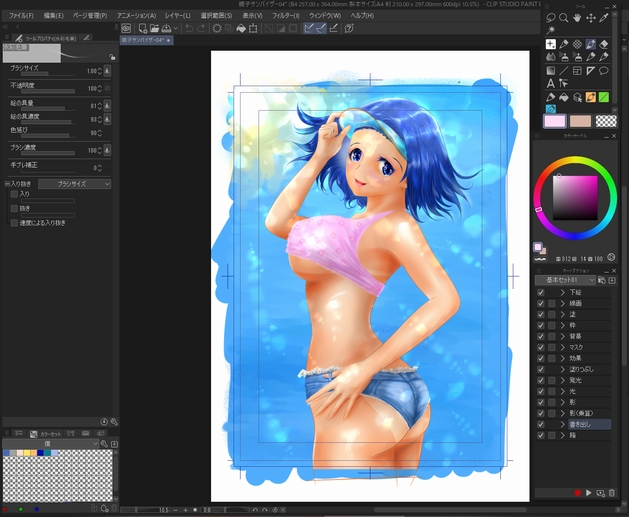Collapse the 入り抜き section
Viewport: 629px width, 517px height.
[x=7, y=184]
